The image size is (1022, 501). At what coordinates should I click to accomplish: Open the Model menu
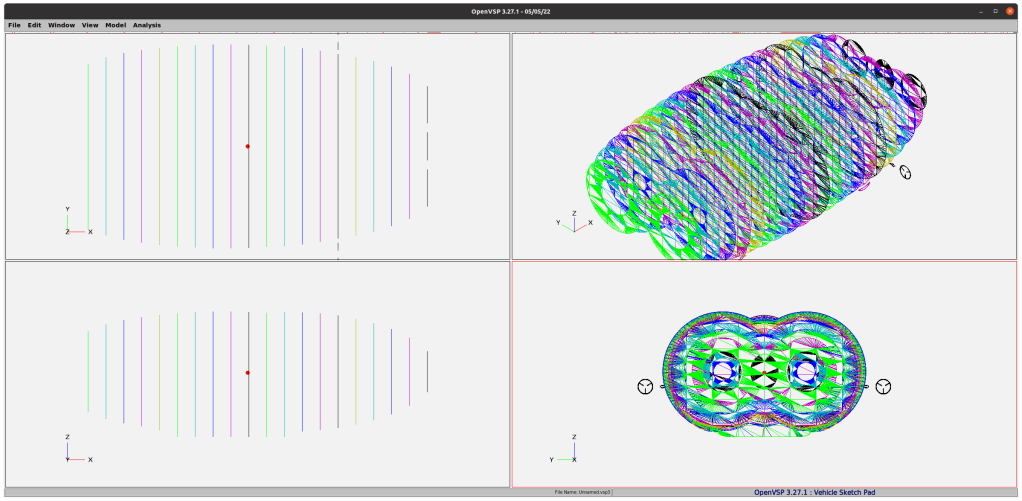click(116, 25)
